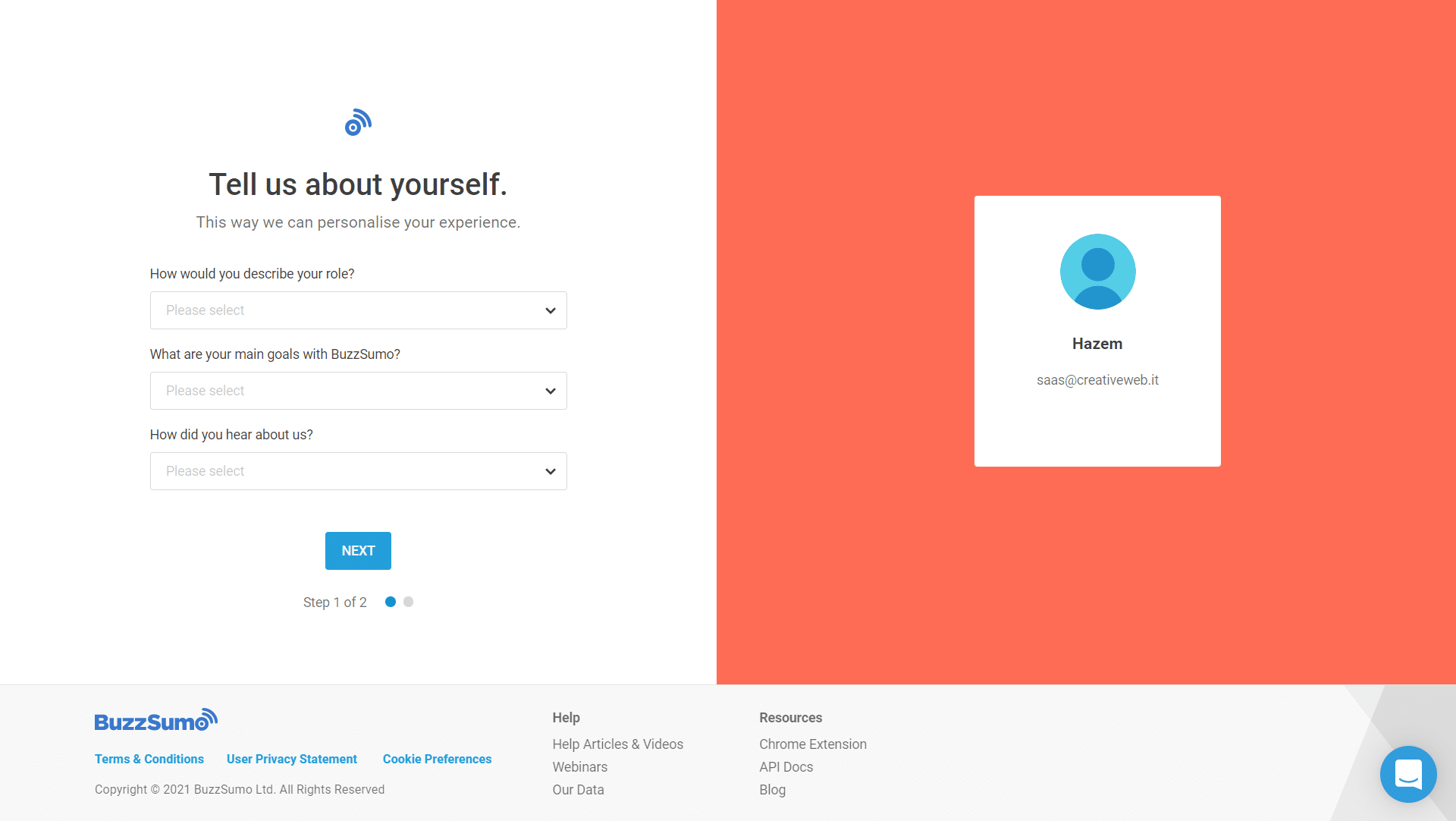
Task: Click the User Privacy Statement link
Action: 291,759
